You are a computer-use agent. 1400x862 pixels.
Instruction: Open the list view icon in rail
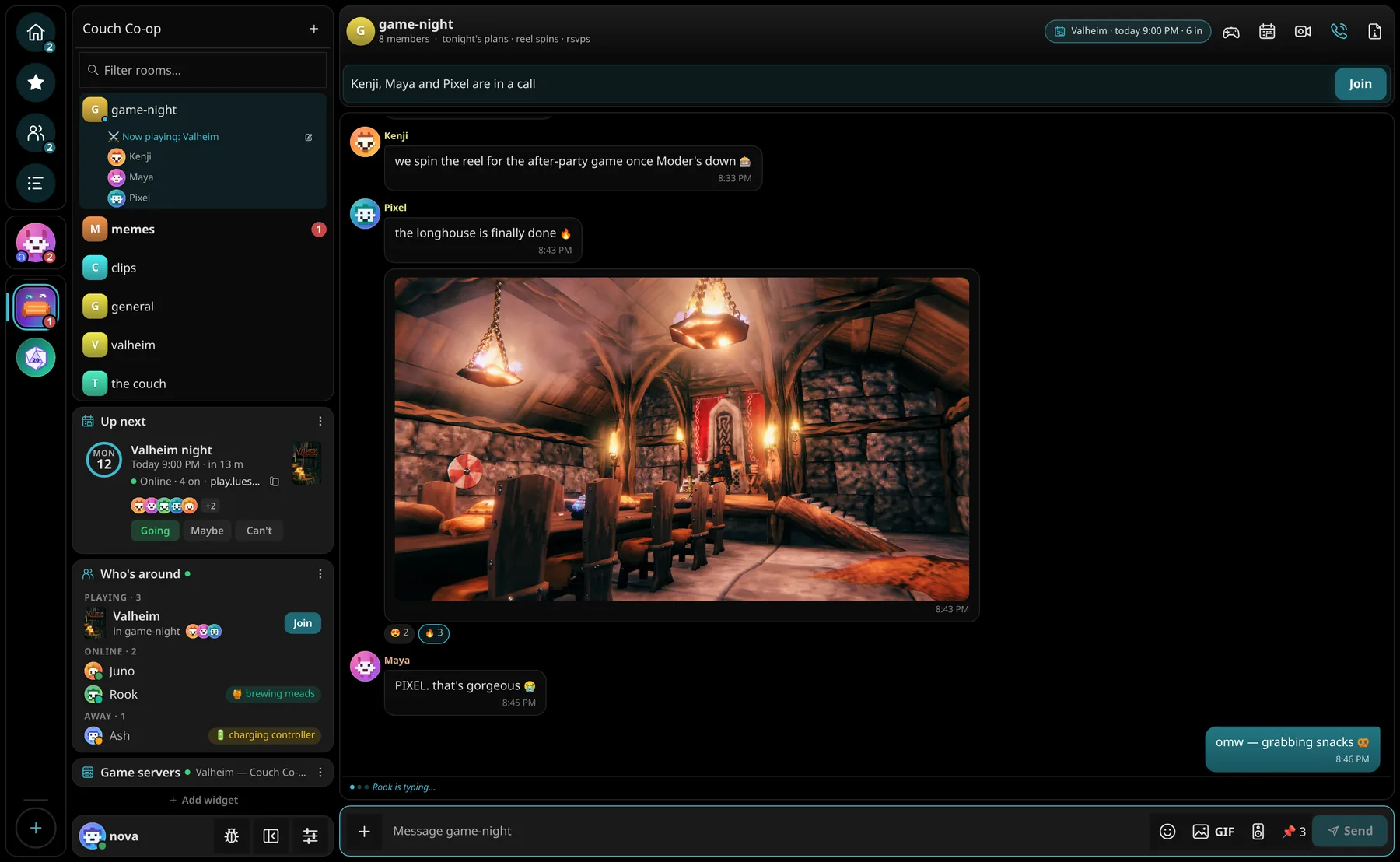tap(36, 184)
